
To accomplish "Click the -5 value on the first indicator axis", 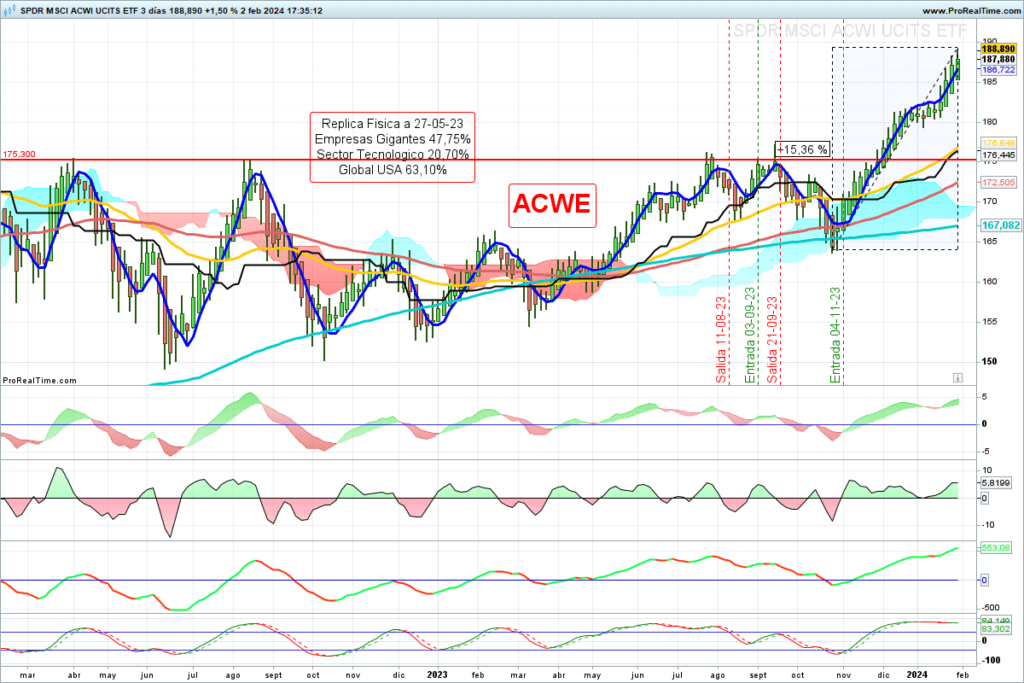I will (985, 451).
